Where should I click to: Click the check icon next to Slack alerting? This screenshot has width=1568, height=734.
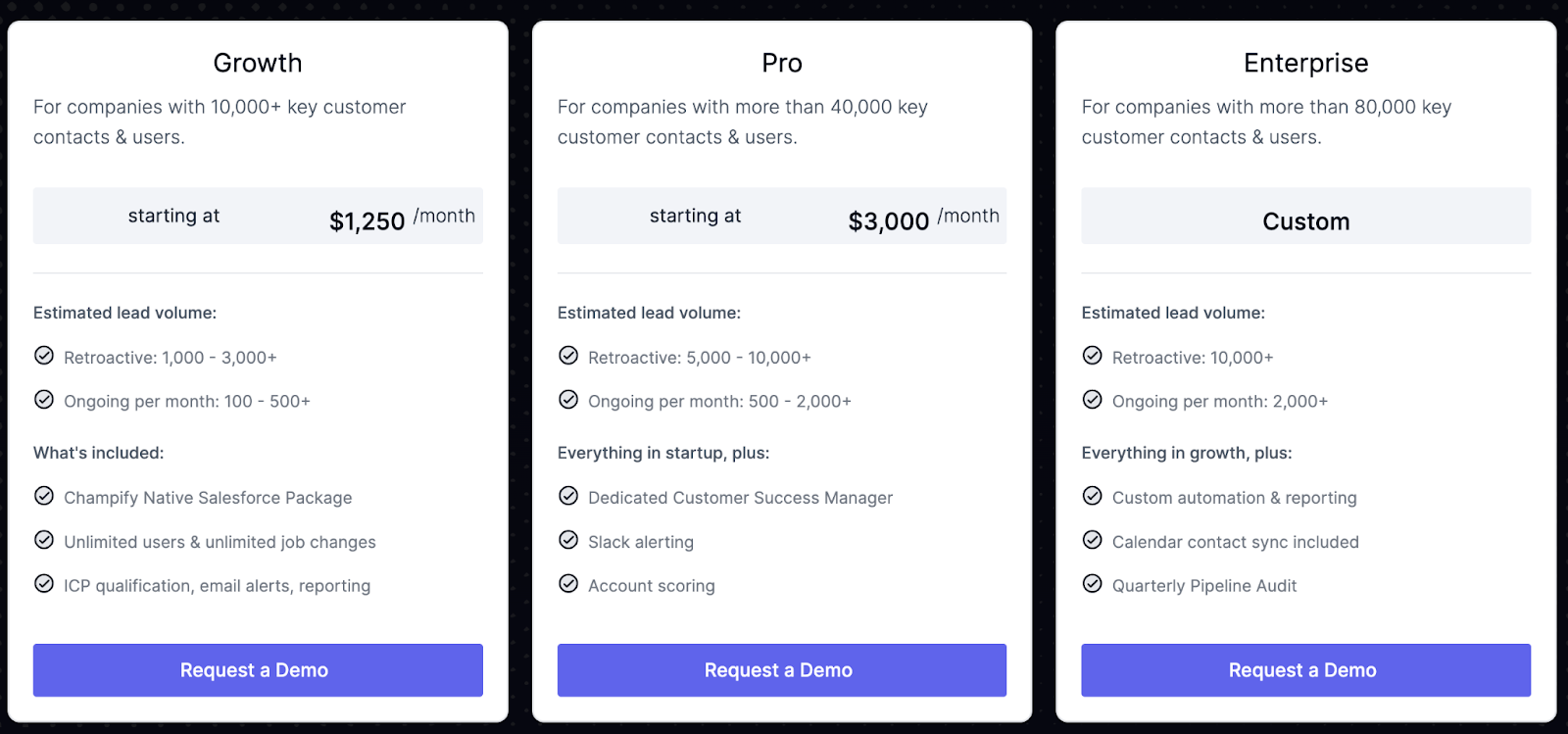click(568, 540)
